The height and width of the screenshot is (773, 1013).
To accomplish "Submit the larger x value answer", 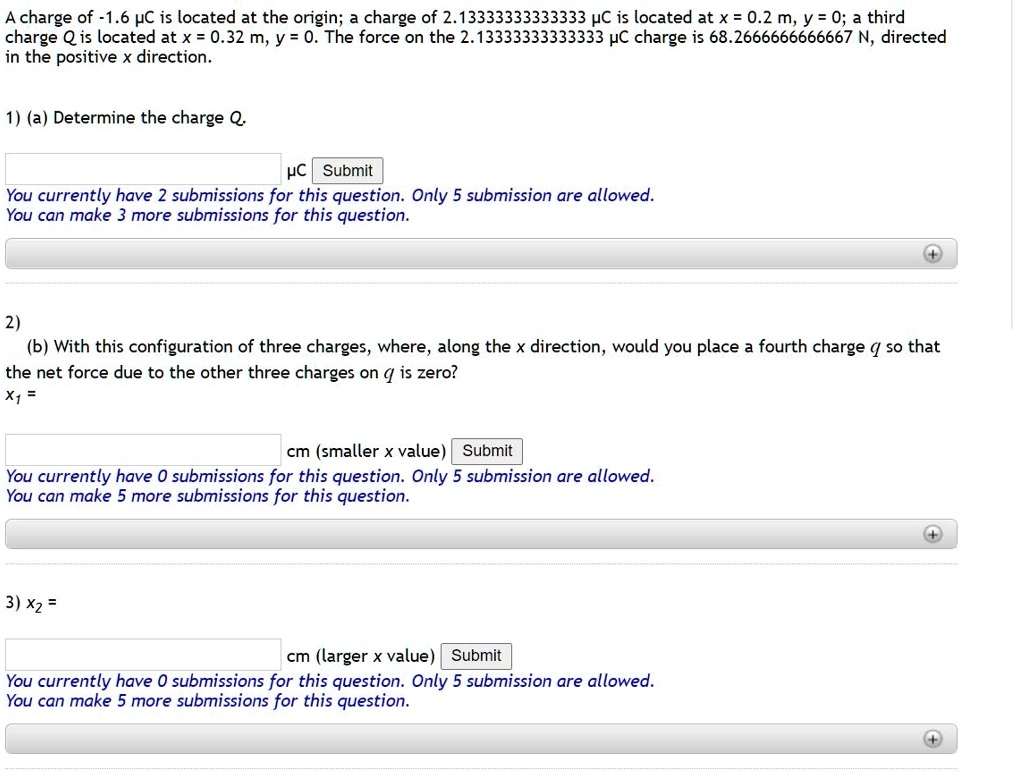I will (476, 655).
